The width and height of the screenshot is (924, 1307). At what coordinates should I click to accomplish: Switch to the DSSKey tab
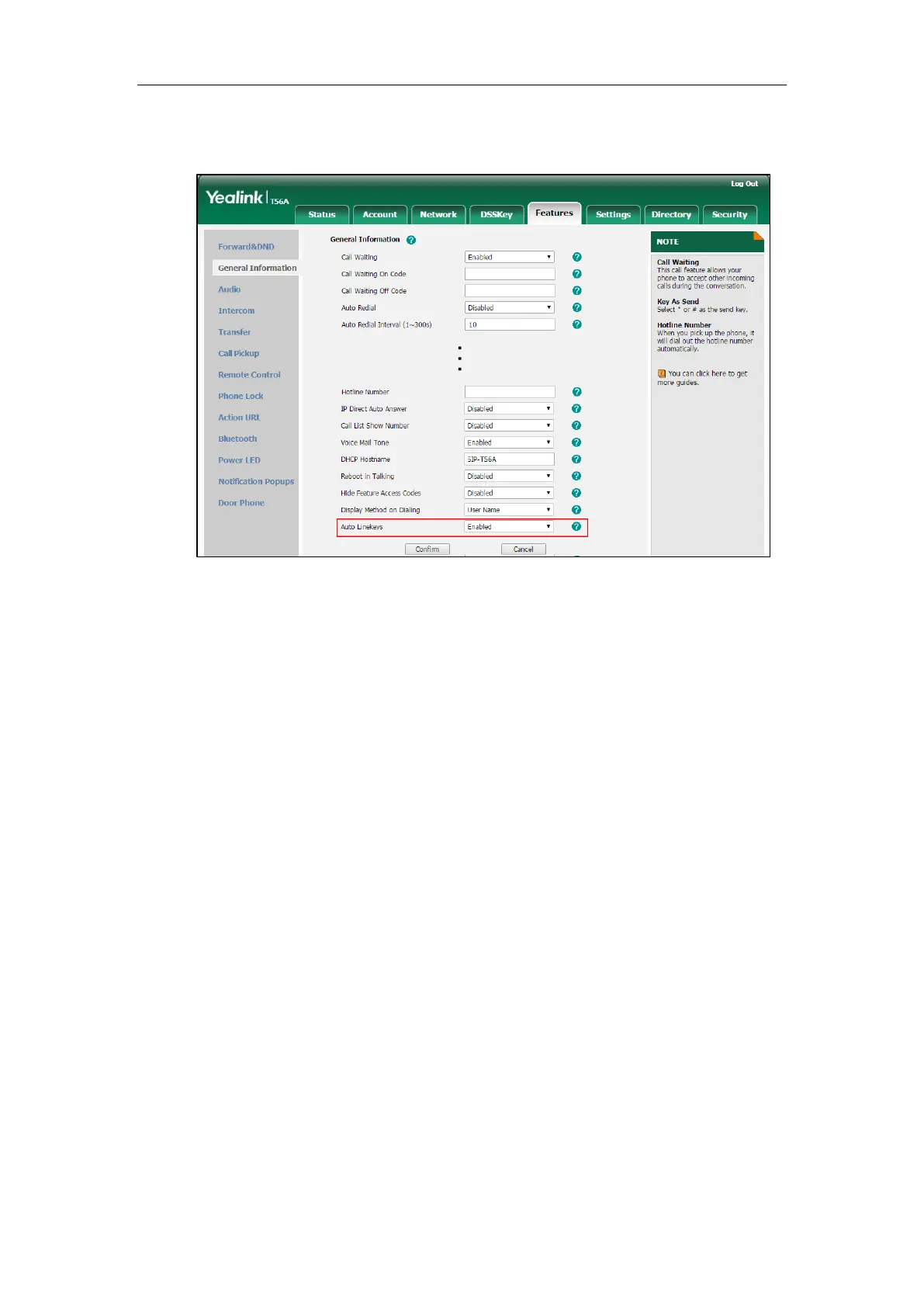click(x=497, y=215)
